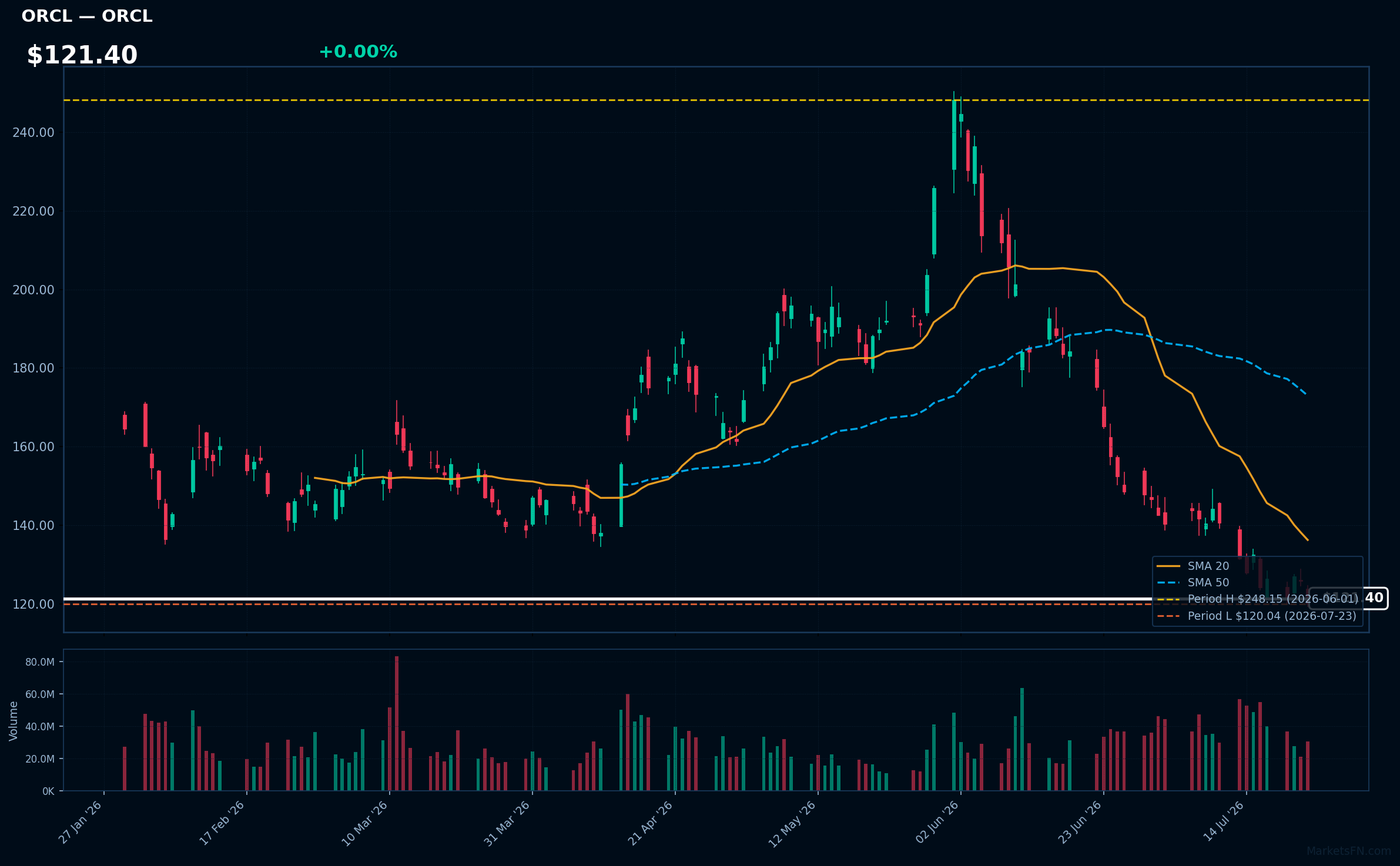1400x866 pixels.
Task: Click the 17 Feb '26 date label
Action: click(222, 823)
